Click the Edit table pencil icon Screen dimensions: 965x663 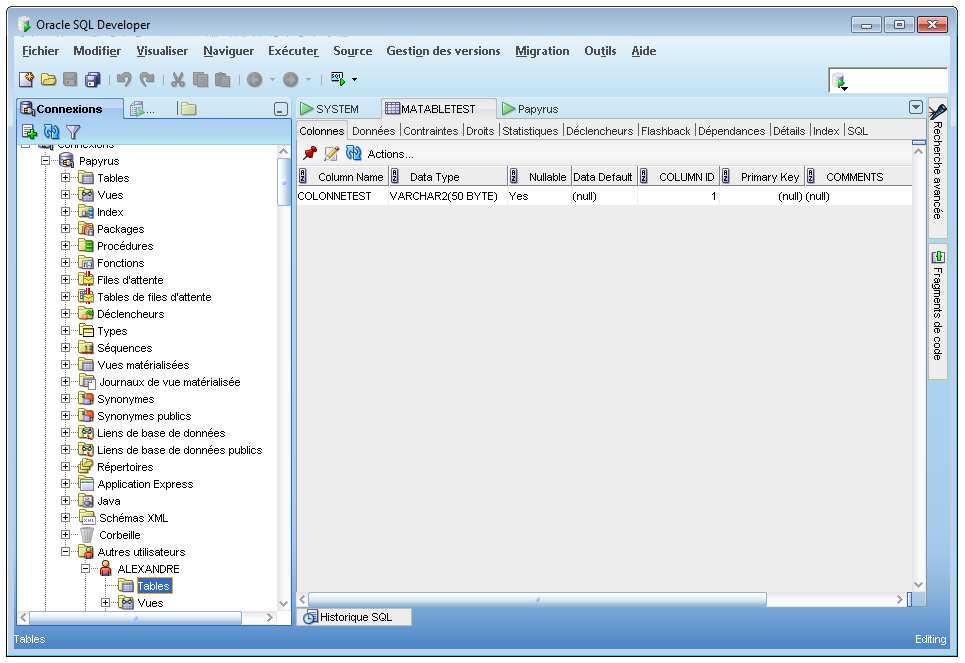(x=331, y=153)
